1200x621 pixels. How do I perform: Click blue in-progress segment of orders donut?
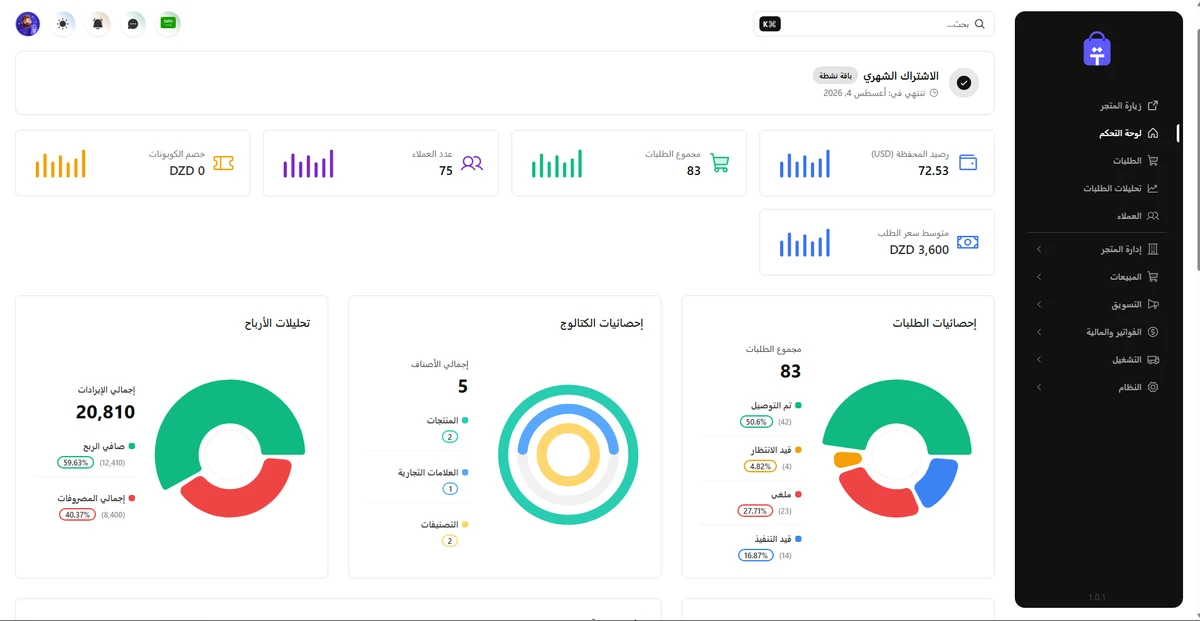pos(938,482)
